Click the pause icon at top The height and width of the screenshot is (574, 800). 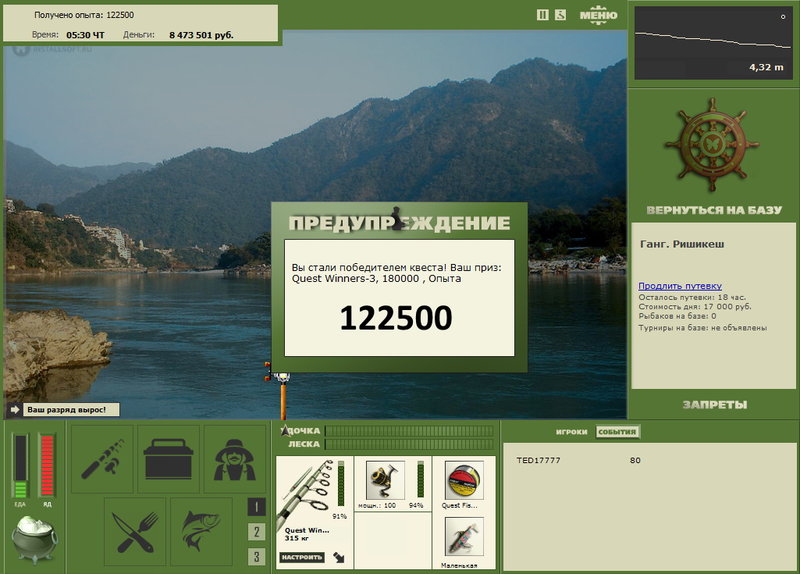click(x=543, y=15)
